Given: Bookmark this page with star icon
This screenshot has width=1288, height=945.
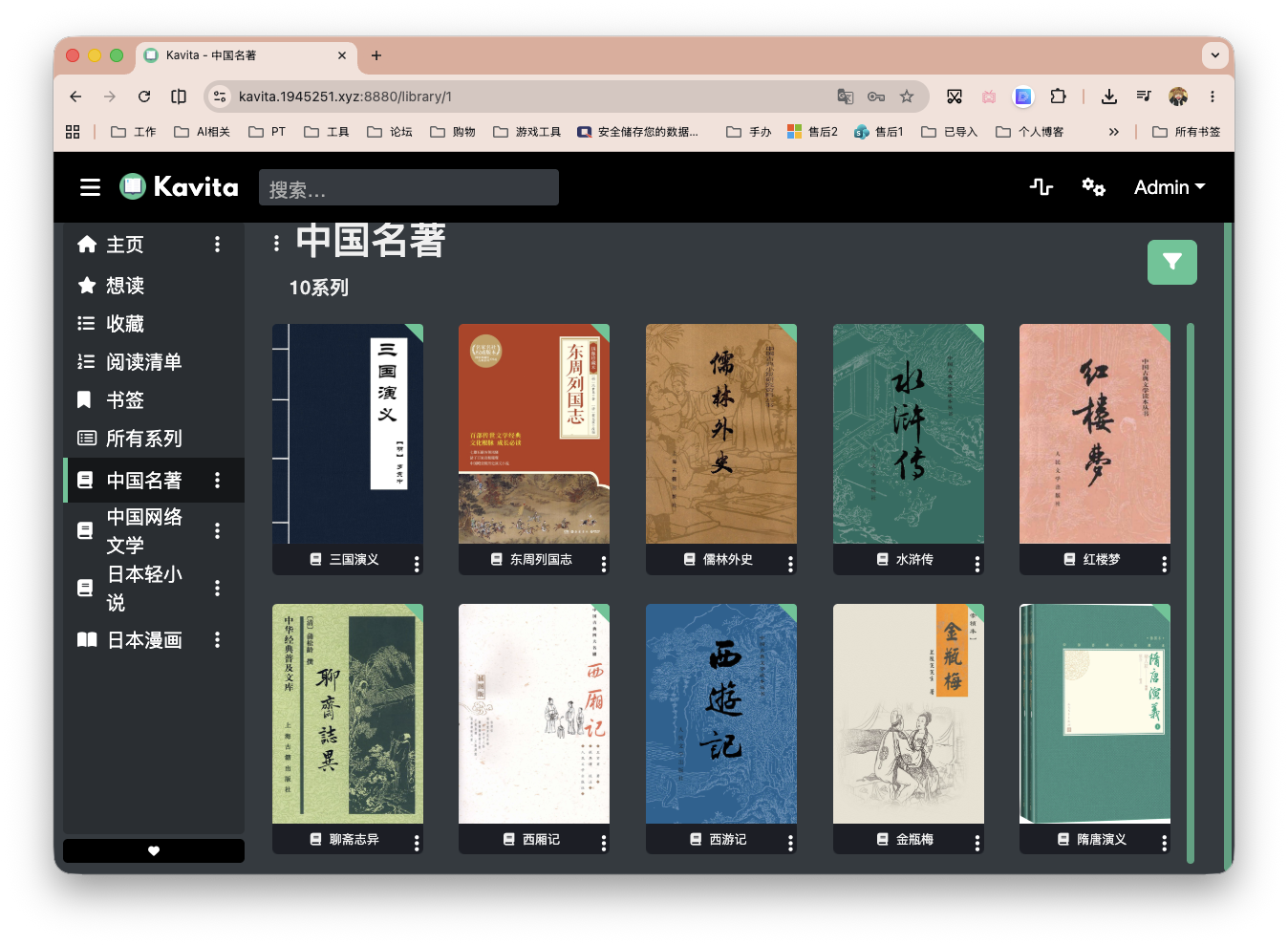Looking at the screenshot, I should [x=907, y=97].
